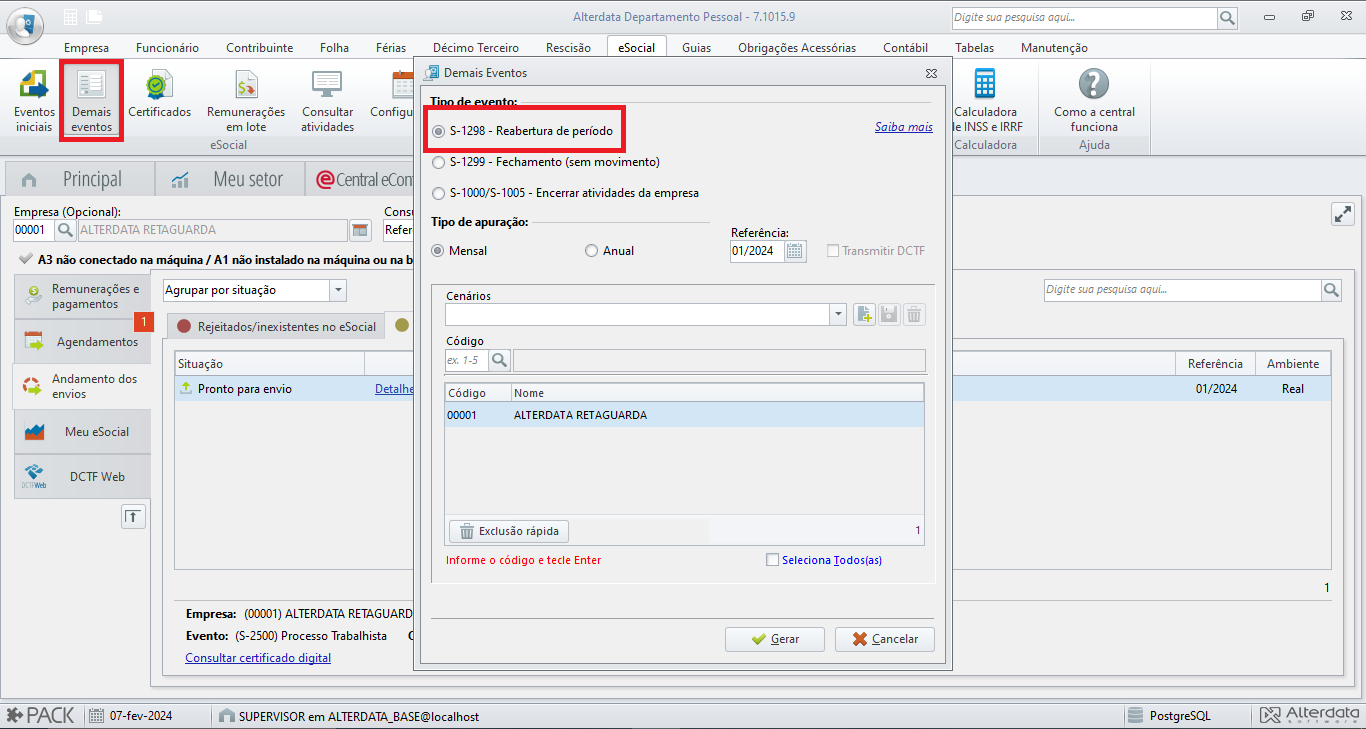
Task: Click the Código search magnifier in dialog
Action: [500, 360]
